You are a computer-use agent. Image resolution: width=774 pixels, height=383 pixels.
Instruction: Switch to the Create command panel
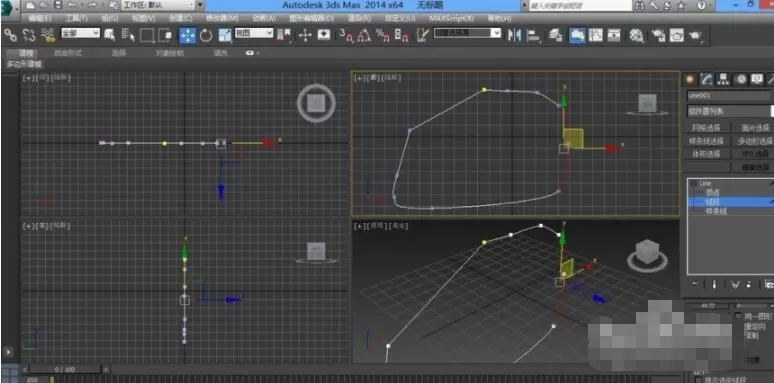coord(690,79)
